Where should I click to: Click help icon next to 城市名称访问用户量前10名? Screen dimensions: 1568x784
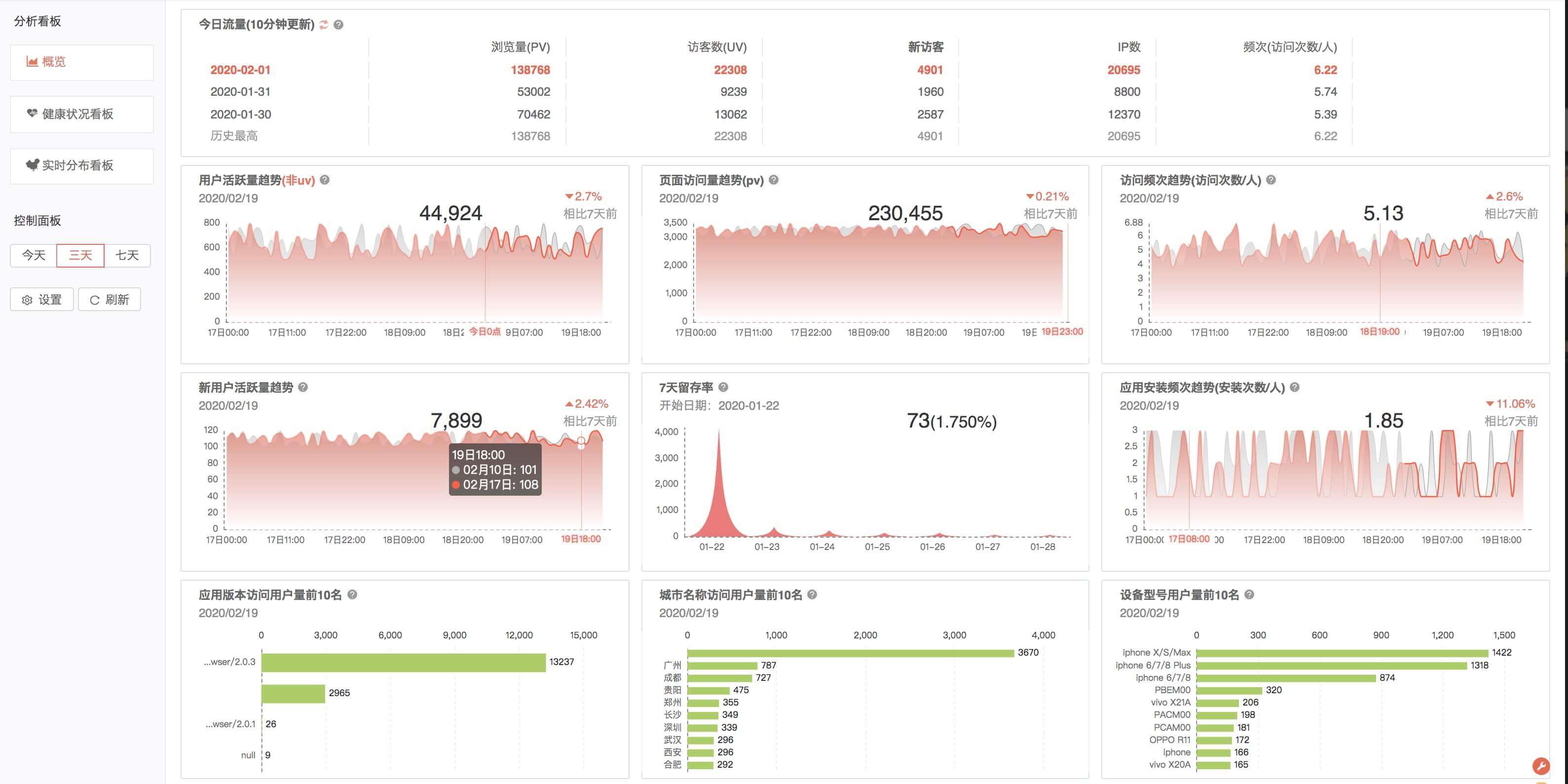coord(812,594)
